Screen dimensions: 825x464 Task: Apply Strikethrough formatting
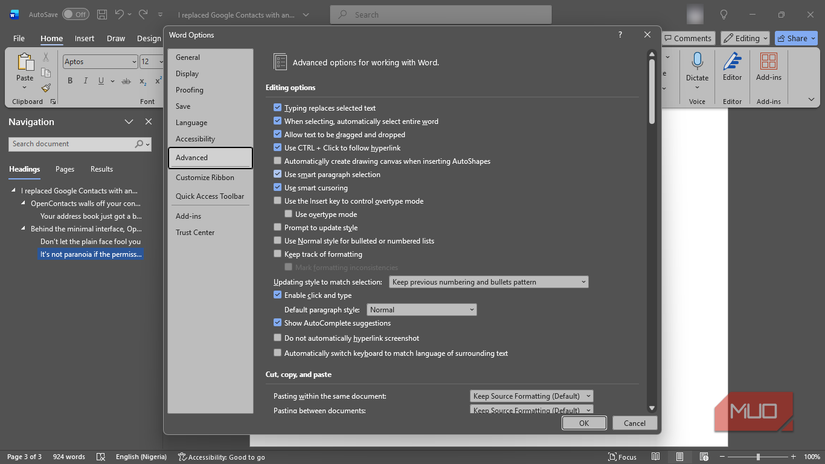tap(126, 81)
